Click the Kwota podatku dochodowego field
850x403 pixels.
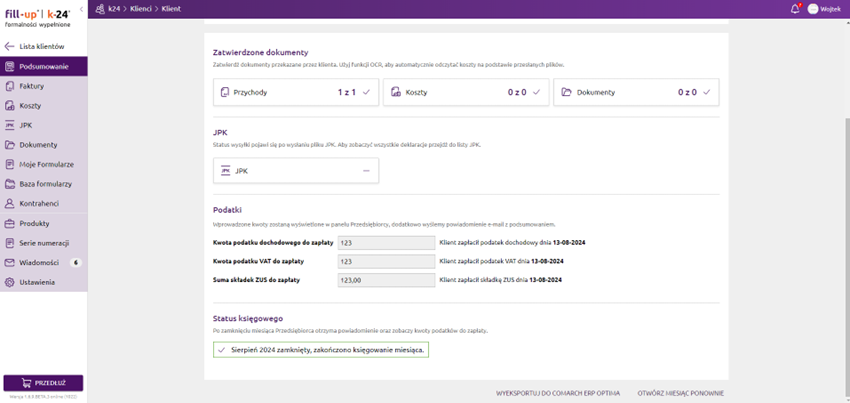(x=387, y=242)
